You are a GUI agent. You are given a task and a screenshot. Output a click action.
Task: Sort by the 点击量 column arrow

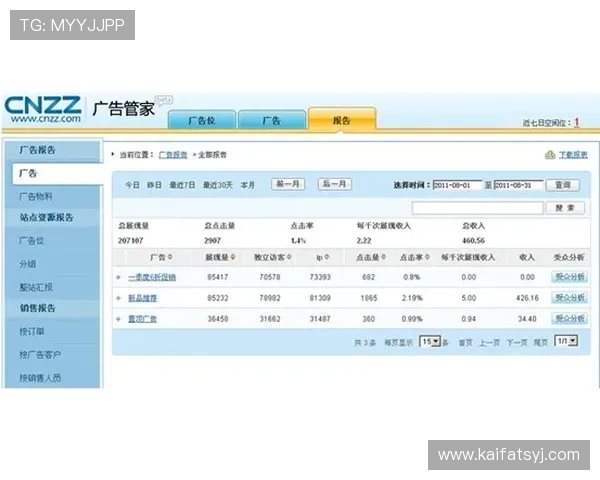point(383,257)
